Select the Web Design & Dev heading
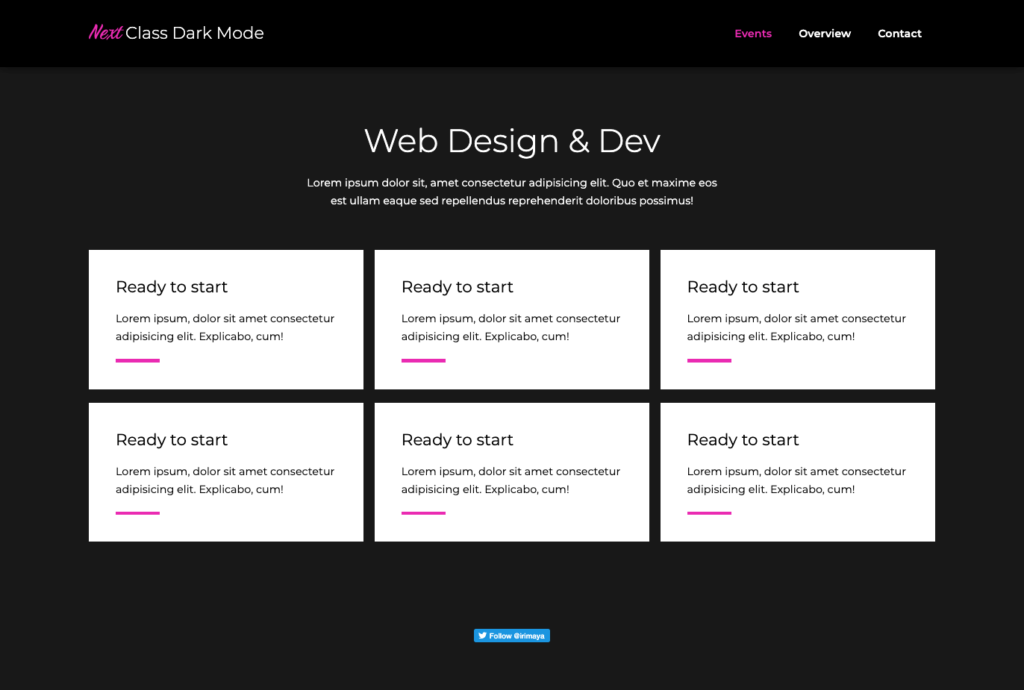 (512, 140)
